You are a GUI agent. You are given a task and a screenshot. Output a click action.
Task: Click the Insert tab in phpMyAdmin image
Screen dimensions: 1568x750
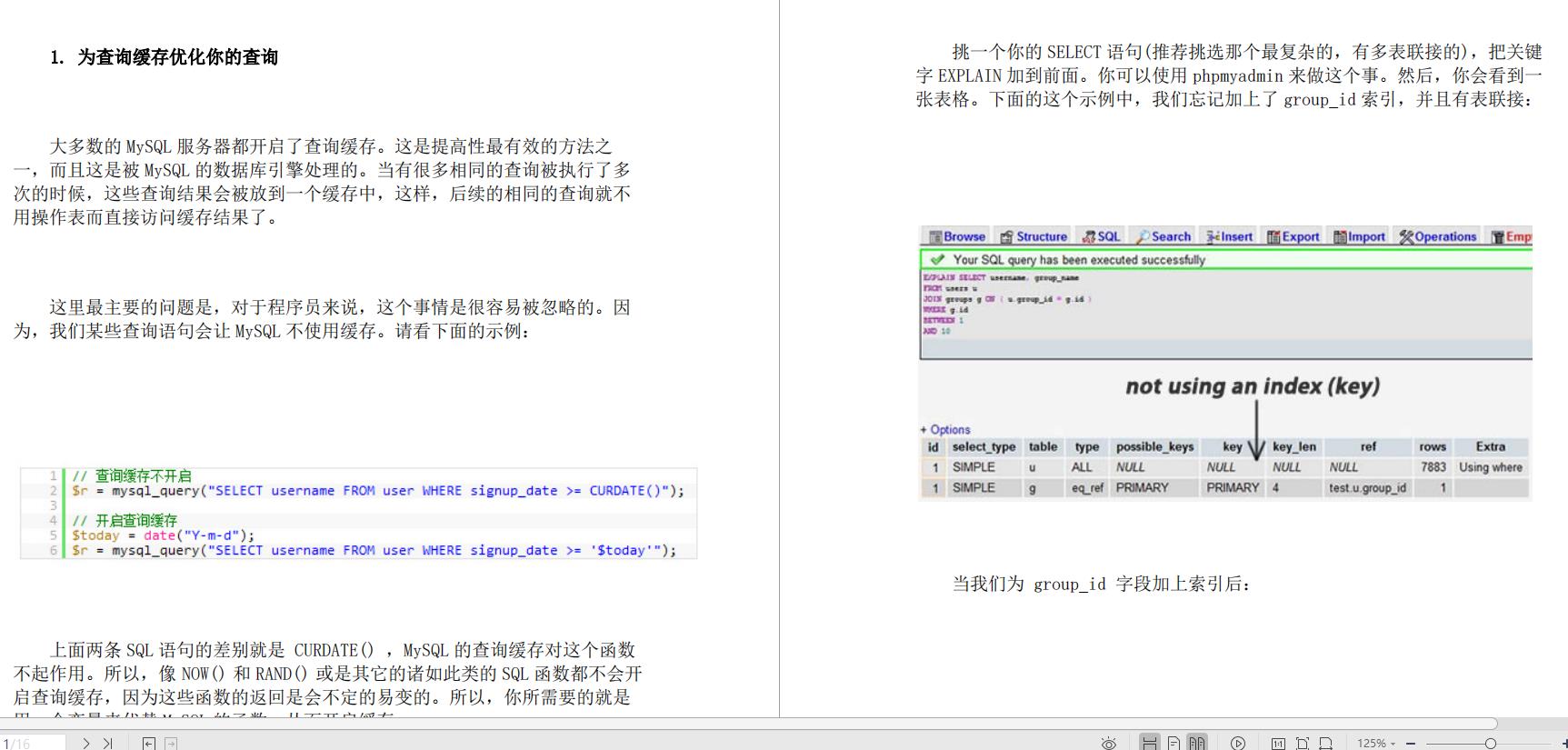[x=1229, y=236]
